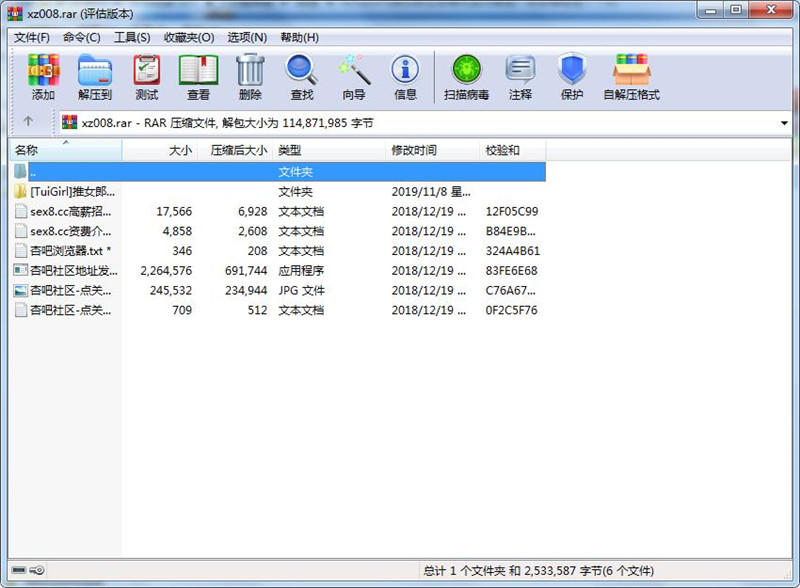Click the JPG 文件 type cell
The image size is (800, 588).
pyautogui.click(x=301, y=290)
